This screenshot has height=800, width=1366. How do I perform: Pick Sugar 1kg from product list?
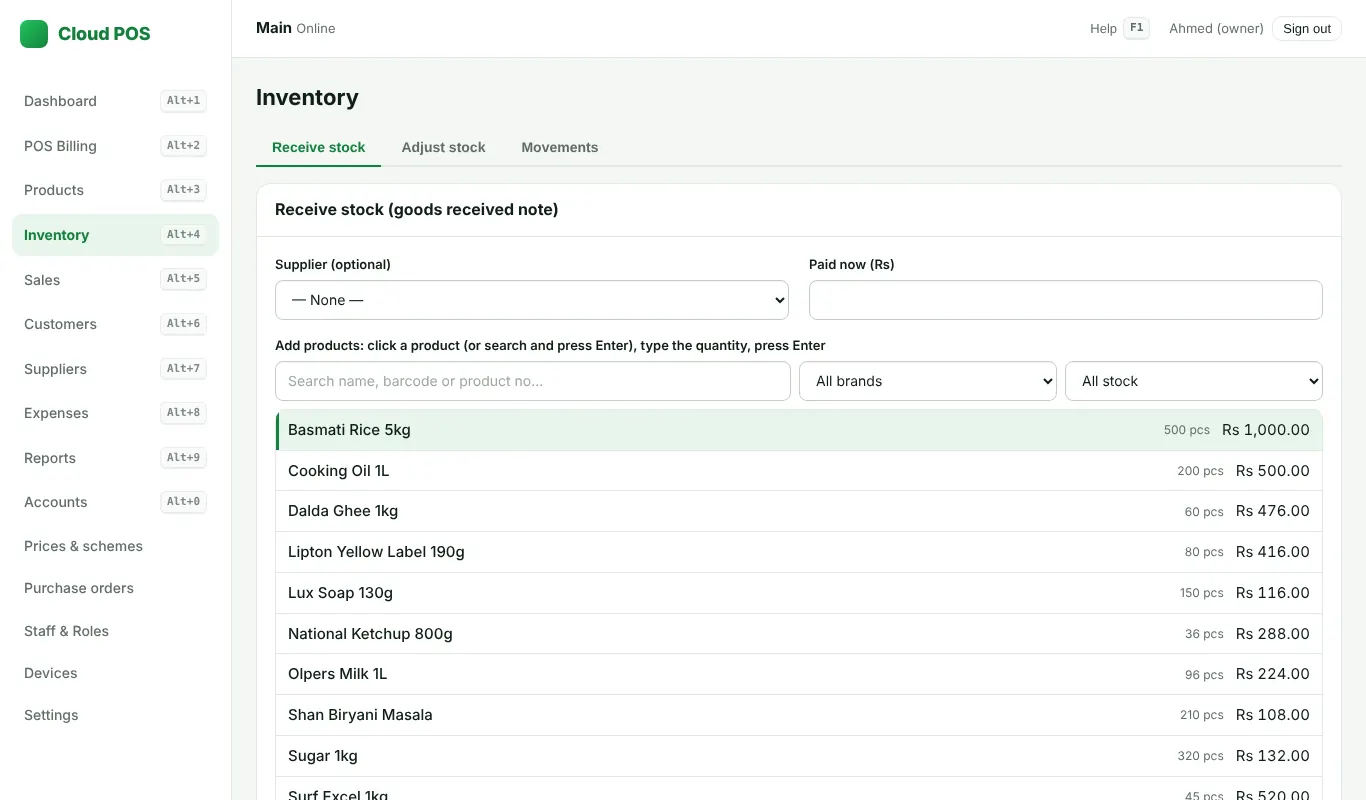tap(799, 756)
